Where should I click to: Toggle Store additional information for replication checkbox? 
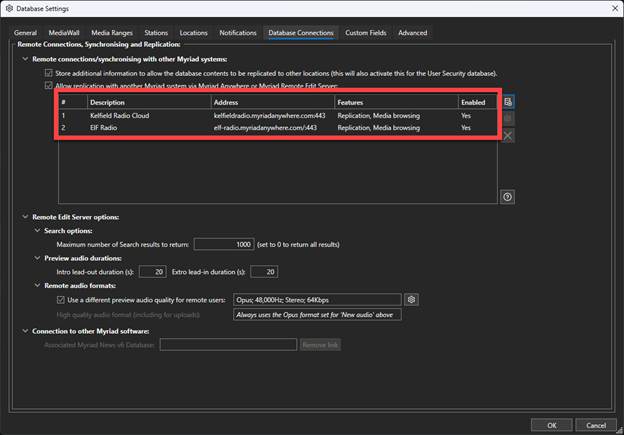(x=49, y=73)
